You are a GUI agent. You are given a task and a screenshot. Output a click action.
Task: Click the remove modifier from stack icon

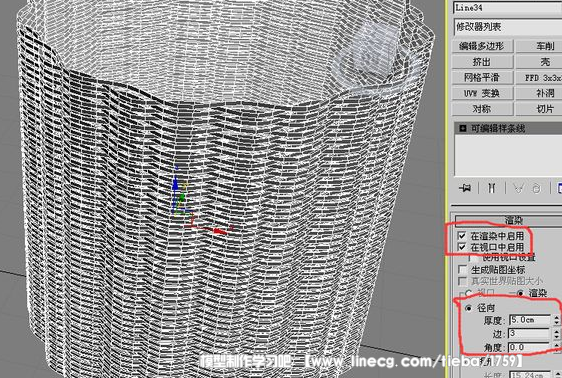point(537,188)
